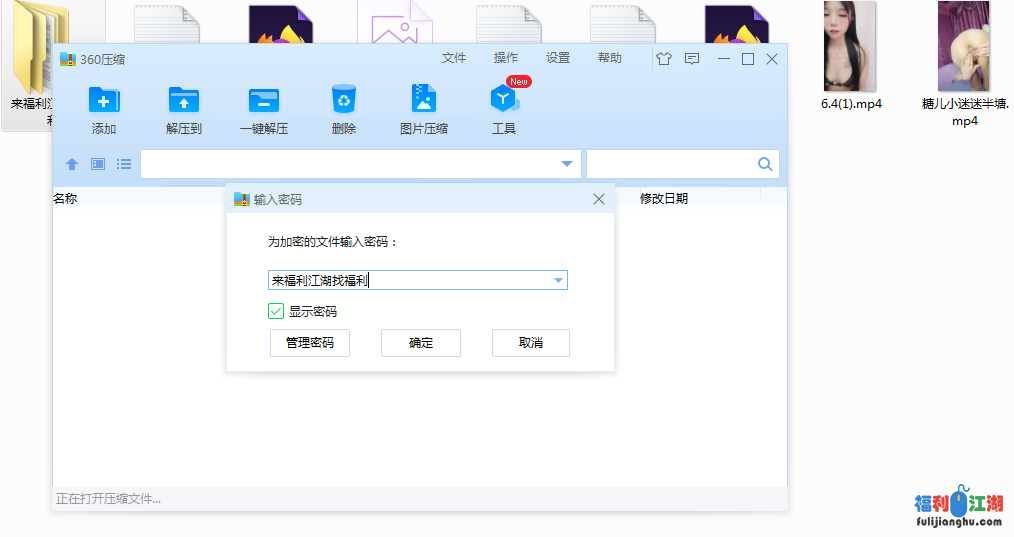Select the 解压到 (Extract to) icon
The width and height of the screenshot is (1014, 537).
tap(184, 100)
